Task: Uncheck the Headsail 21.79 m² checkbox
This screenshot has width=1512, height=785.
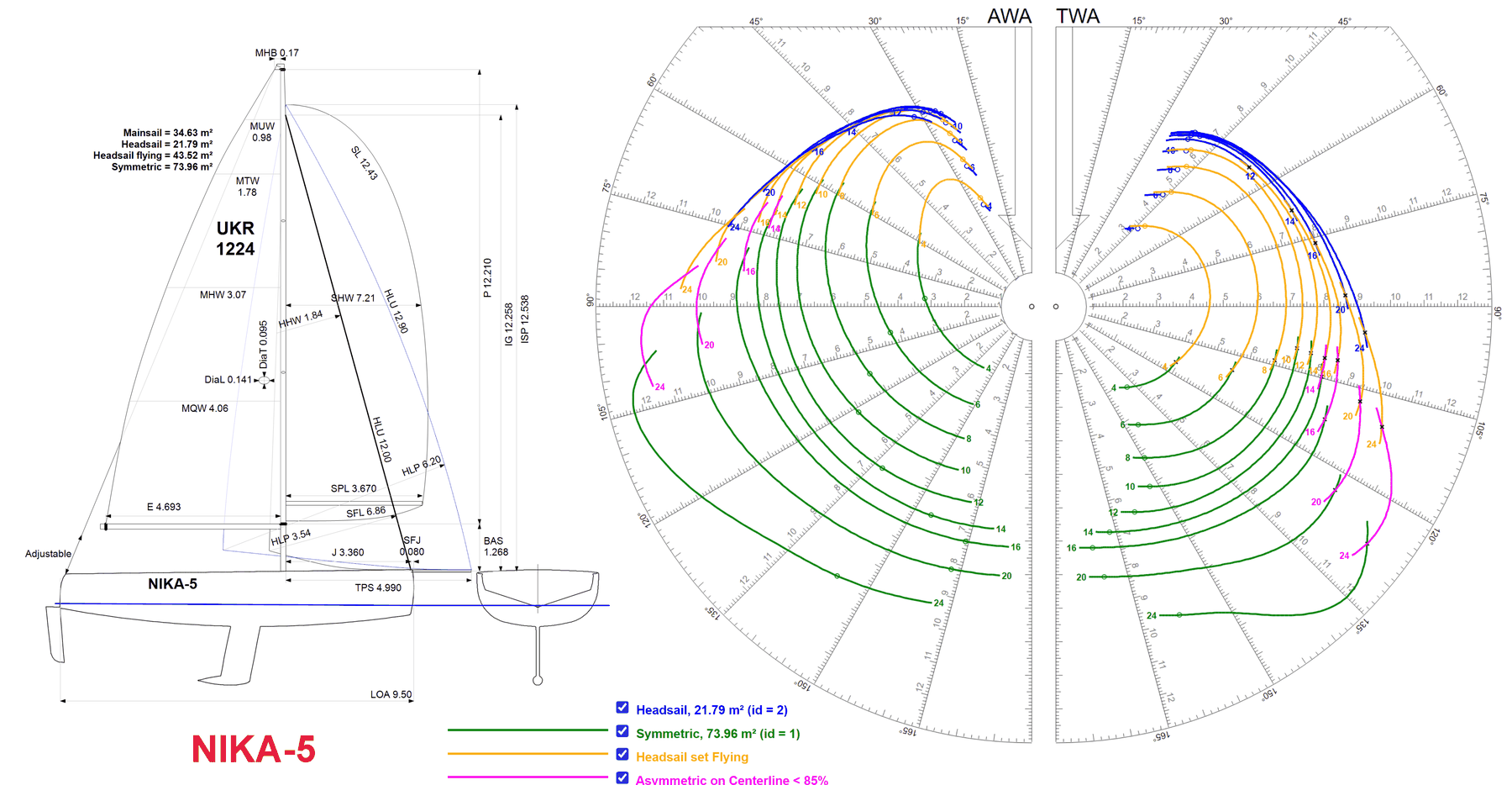Action: tap(622, 708)
